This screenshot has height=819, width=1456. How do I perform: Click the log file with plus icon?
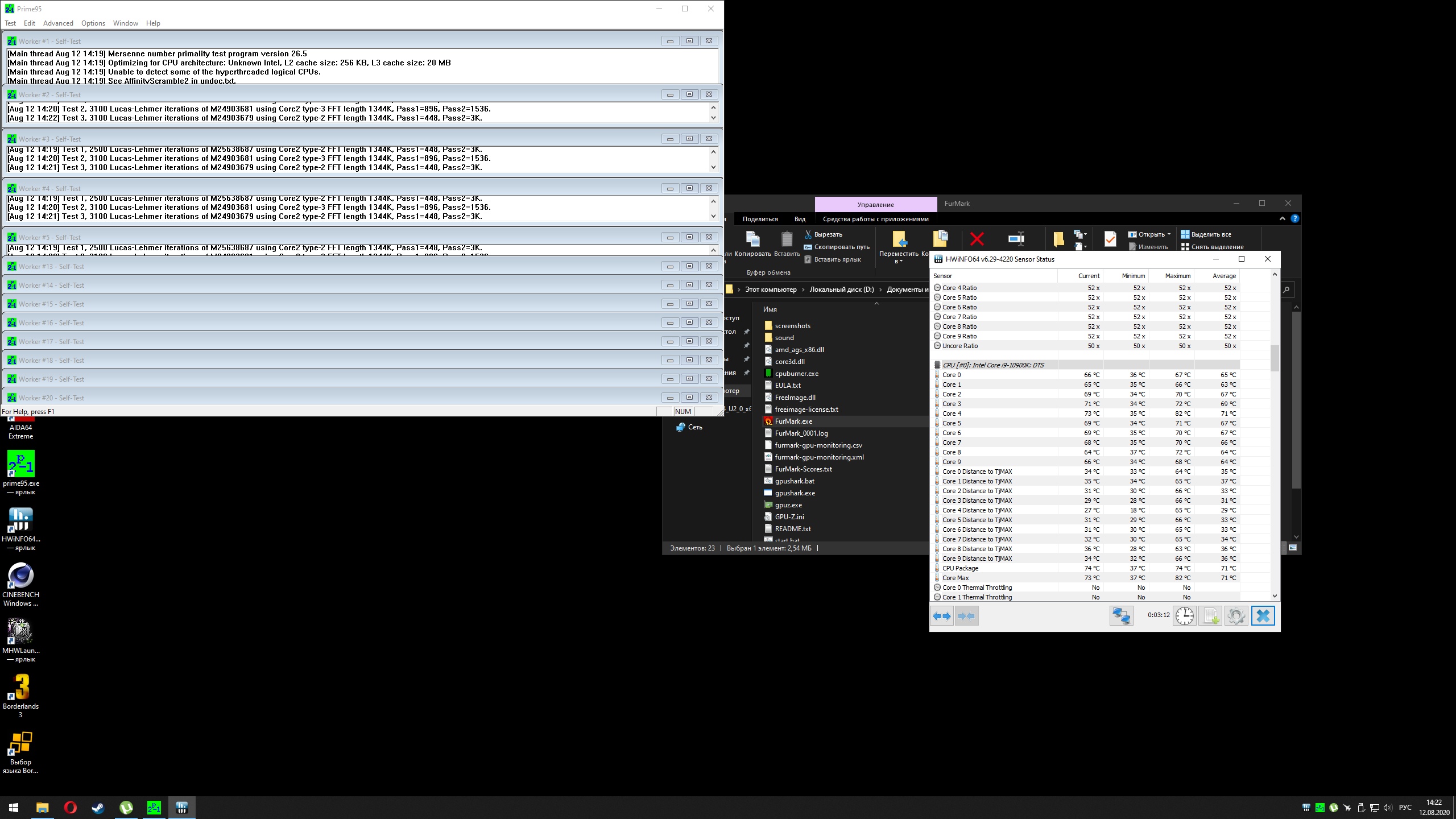tap(1210, 616)
